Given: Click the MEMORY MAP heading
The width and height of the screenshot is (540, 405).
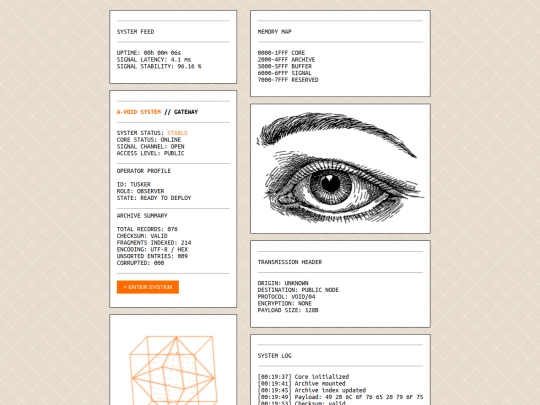Looking at the screenshot, I should pos(274,32).
